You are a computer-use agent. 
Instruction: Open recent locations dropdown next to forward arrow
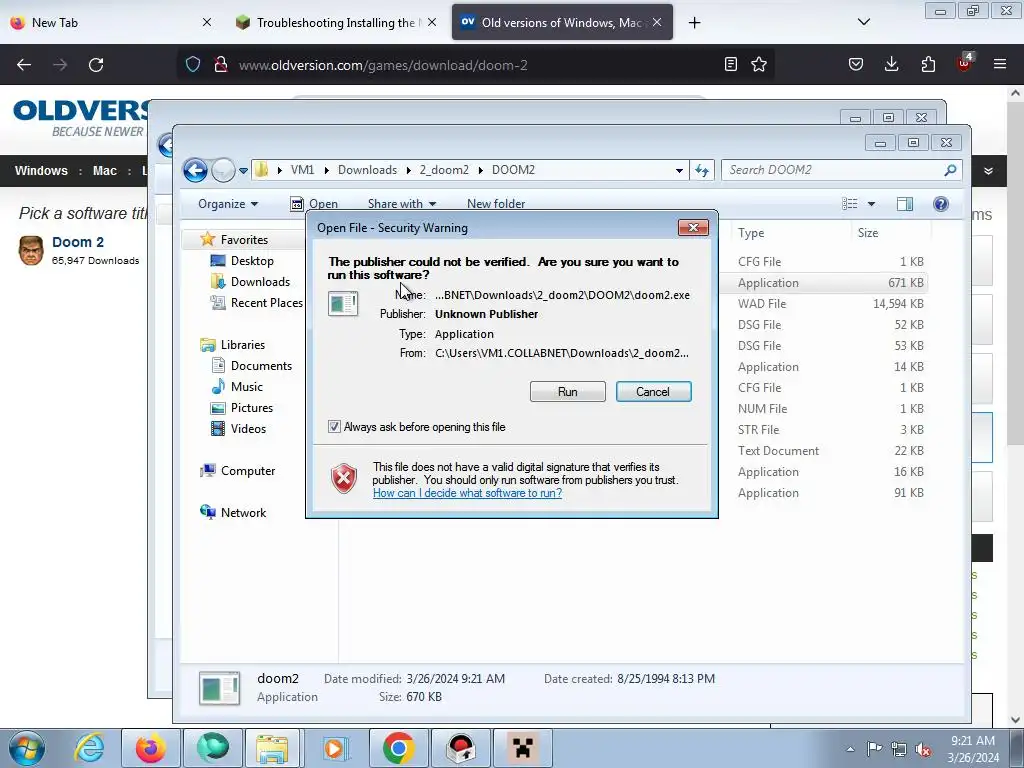[x=244, y=171]
